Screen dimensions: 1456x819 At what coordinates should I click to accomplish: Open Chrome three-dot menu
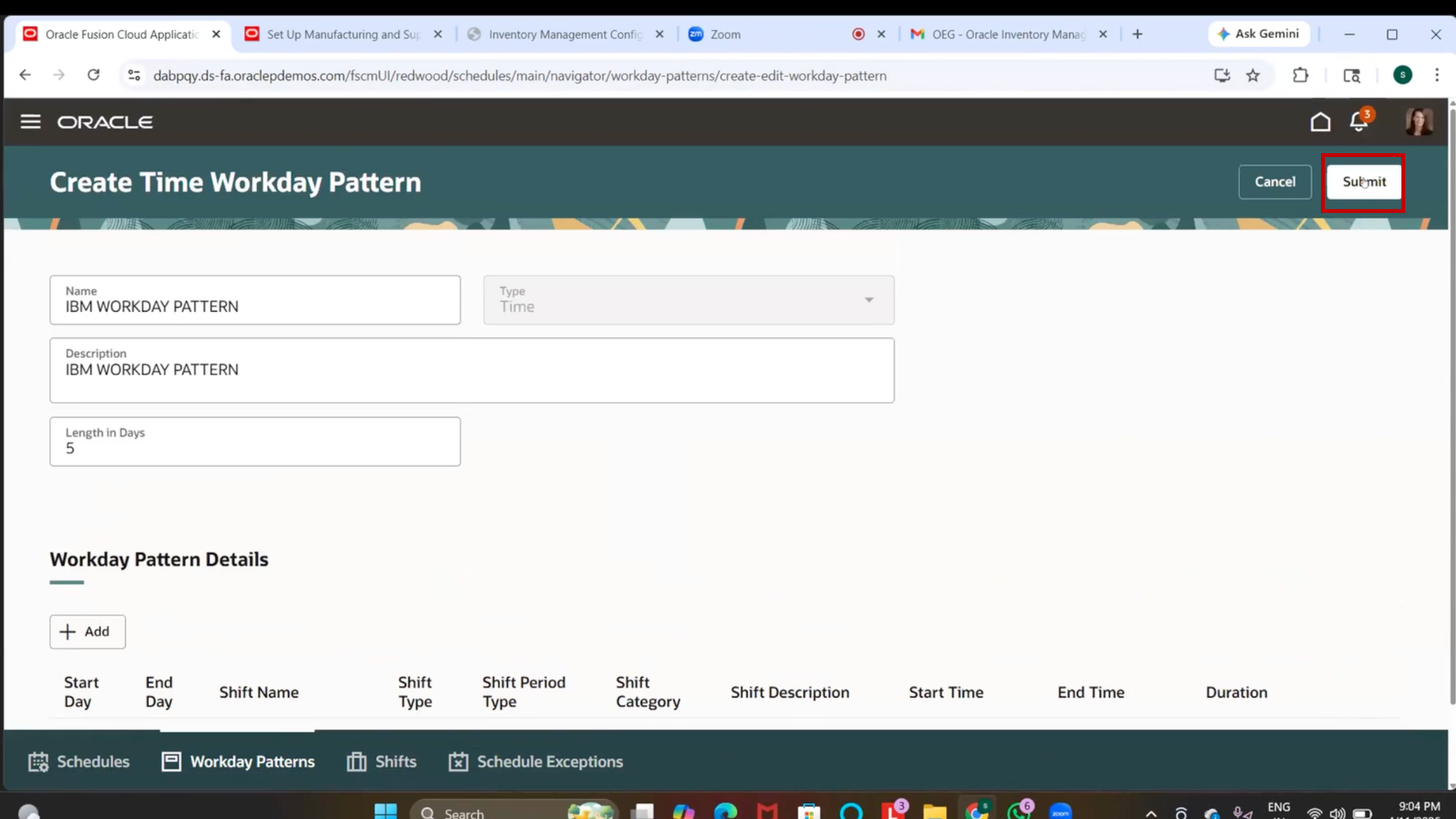point(1436,75)
